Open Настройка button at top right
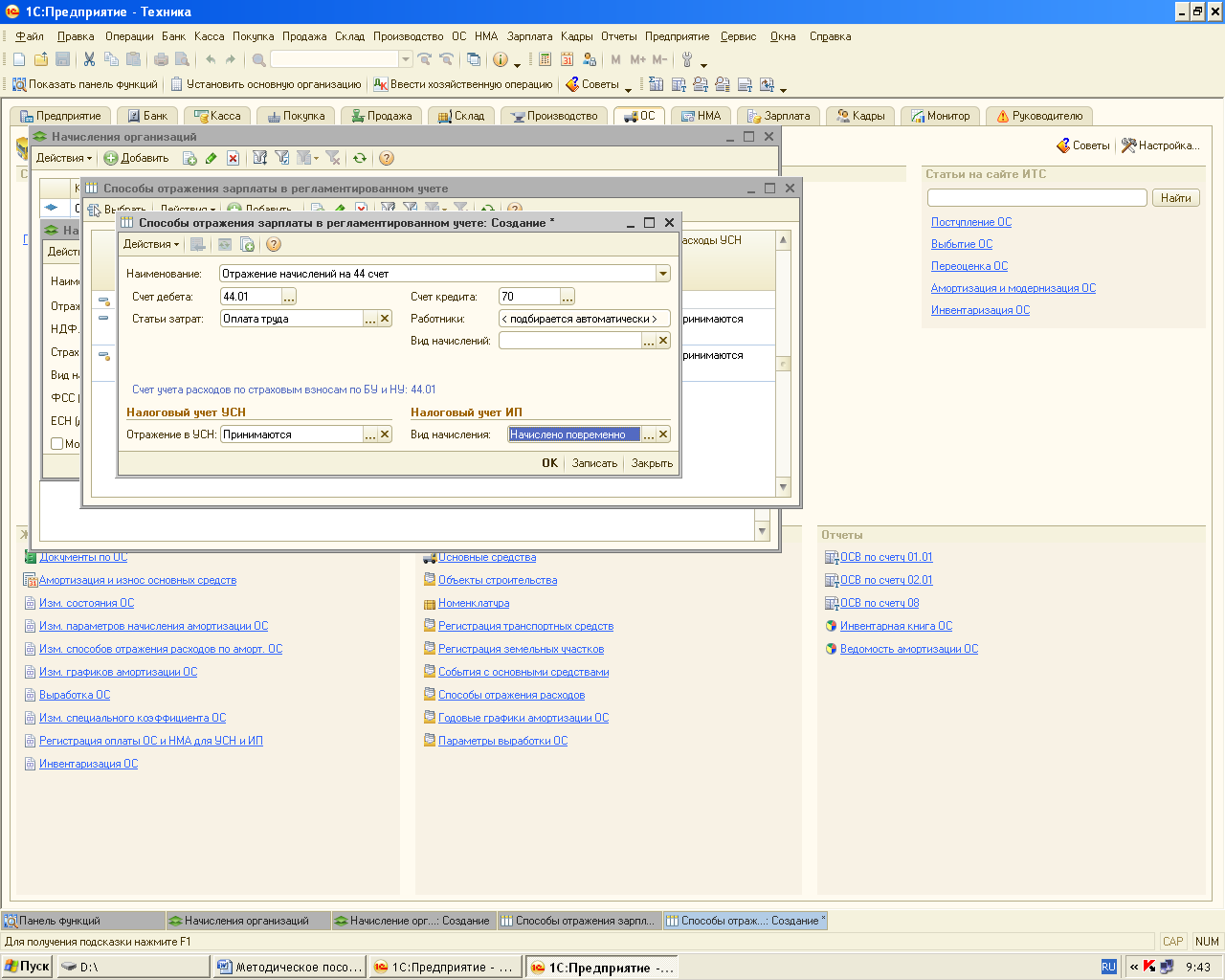 pos(1160,145)
